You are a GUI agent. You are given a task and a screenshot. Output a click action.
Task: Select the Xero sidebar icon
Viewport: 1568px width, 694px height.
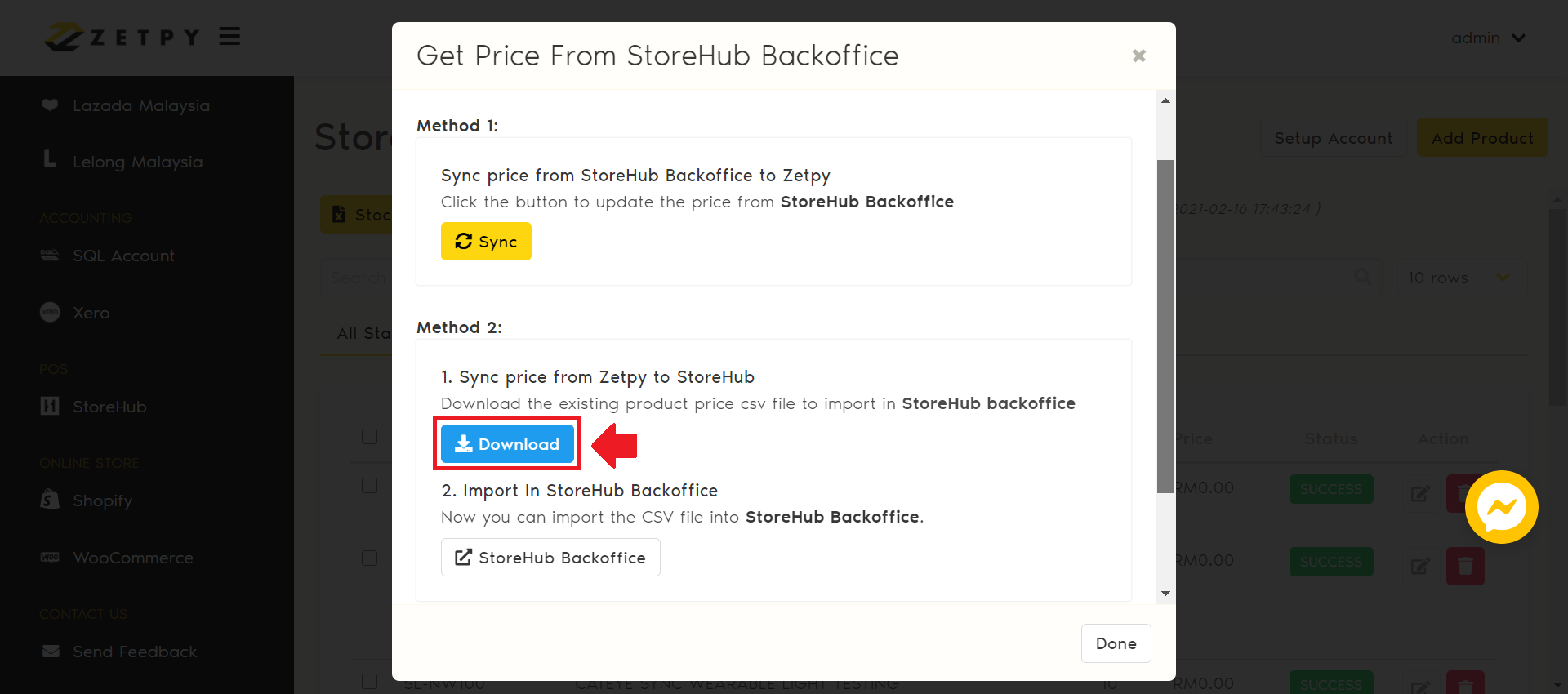click(50, 313)
